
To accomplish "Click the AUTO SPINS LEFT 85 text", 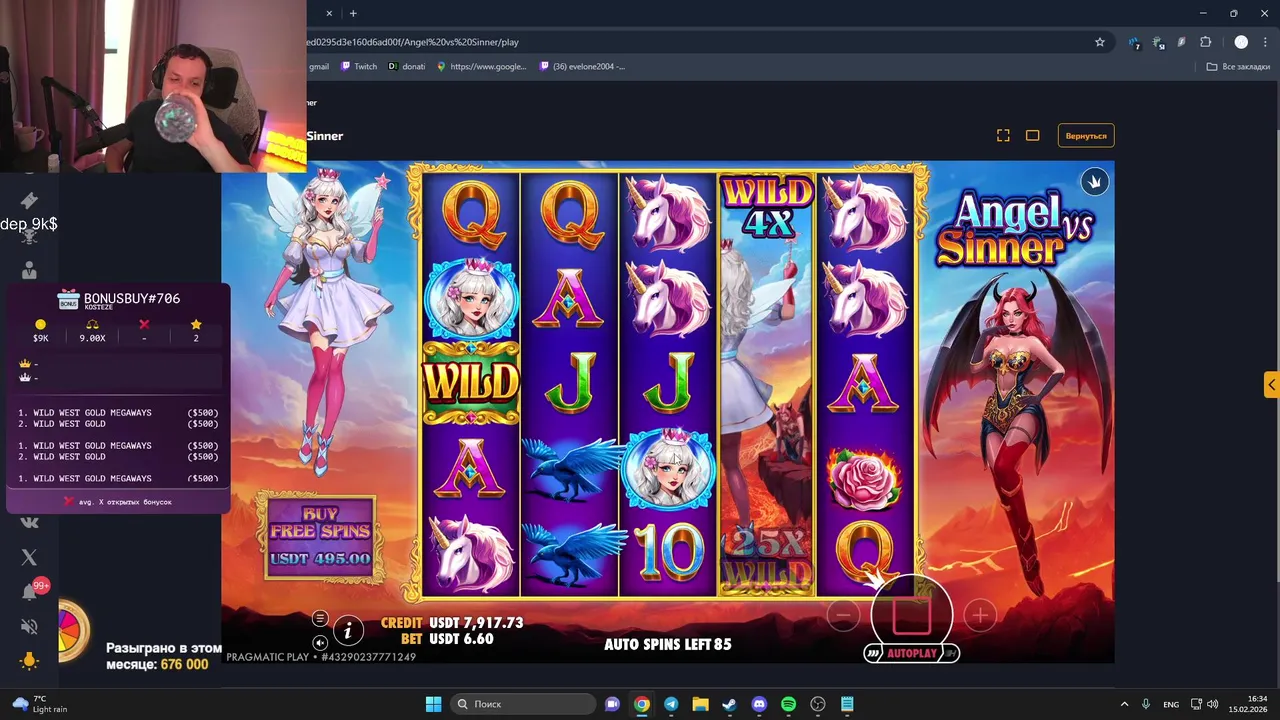I will point(667,645).
